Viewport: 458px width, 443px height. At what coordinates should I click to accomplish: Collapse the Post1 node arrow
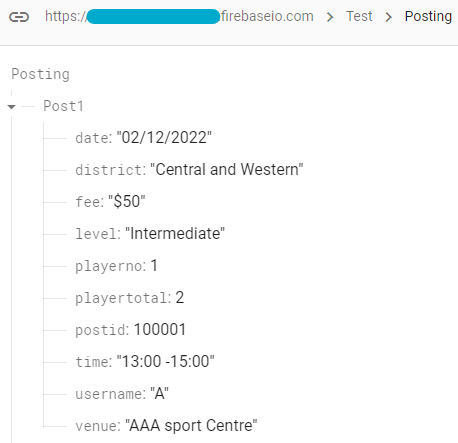pyautogui.click(x=12, y=107)
